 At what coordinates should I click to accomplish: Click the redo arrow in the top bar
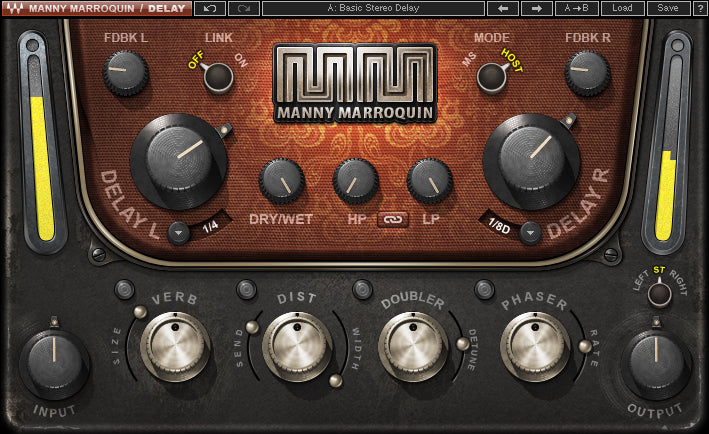[244, 8]
